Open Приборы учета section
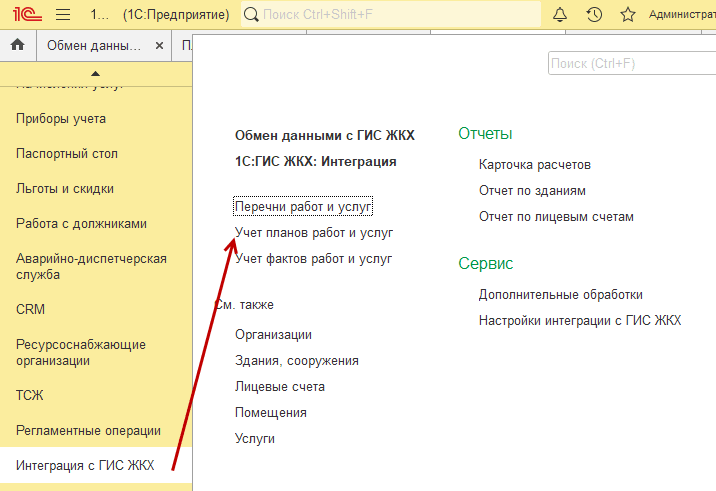The image size is (716, 491). click(x=61, y=119)
